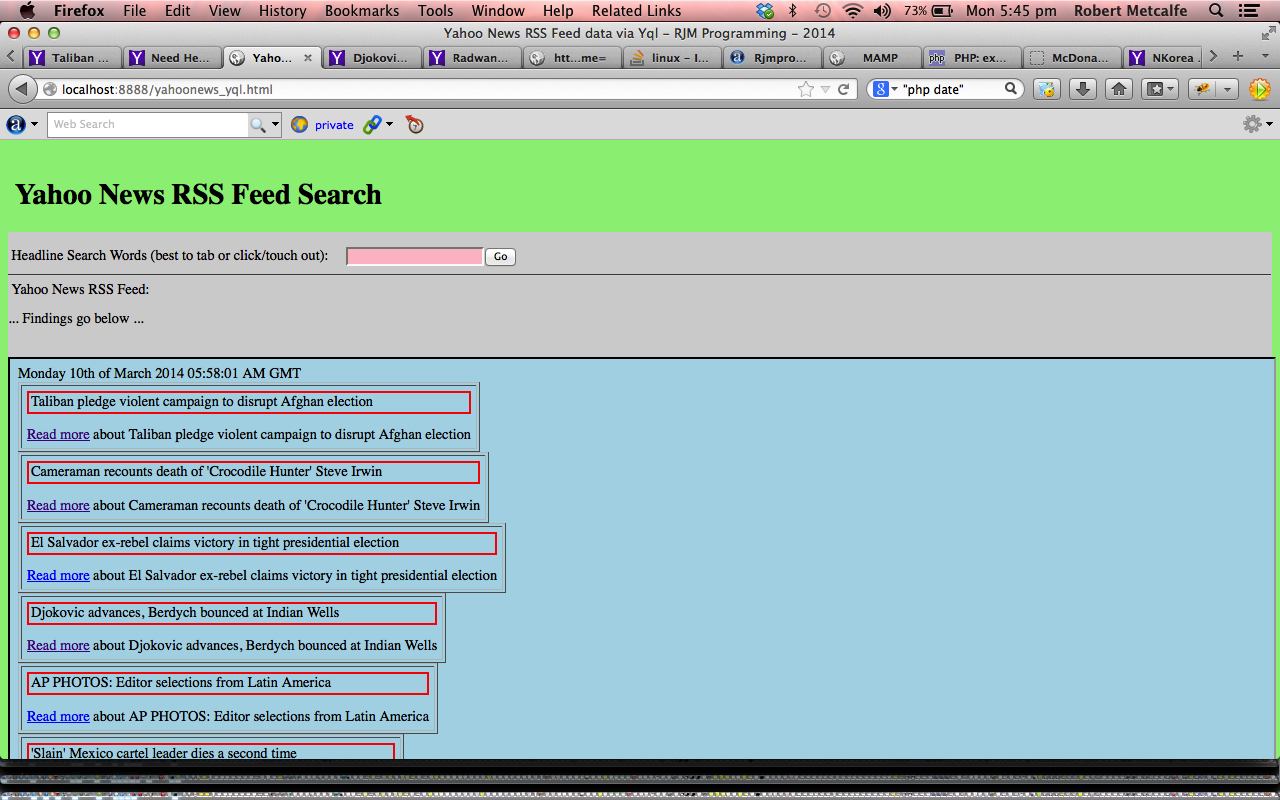Open the Bookmarks menu
This screenshot has height=800, width=1280.
(361, 11)
